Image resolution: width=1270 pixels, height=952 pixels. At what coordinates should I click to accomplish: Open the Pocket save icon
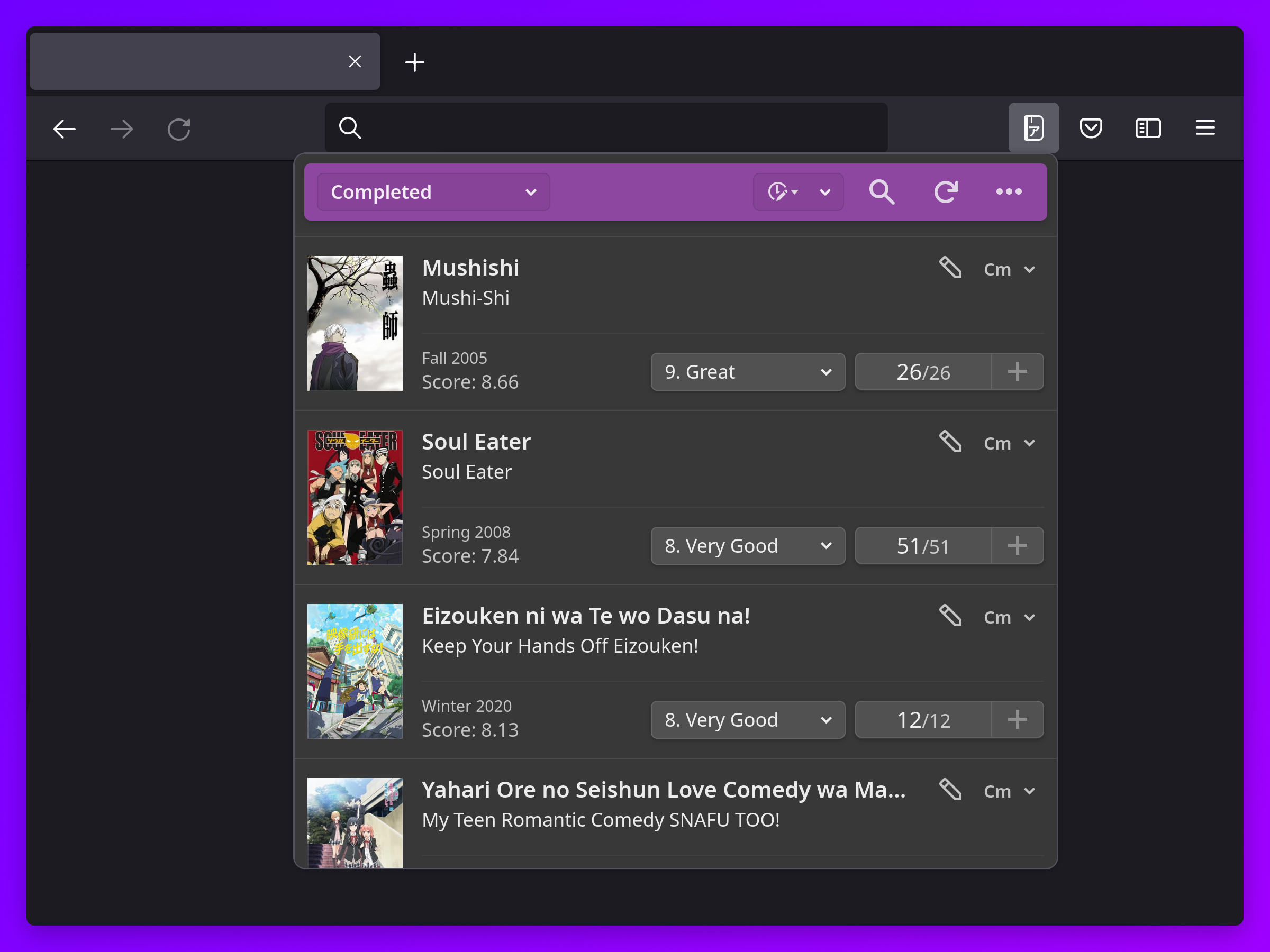click(1090, 127)
